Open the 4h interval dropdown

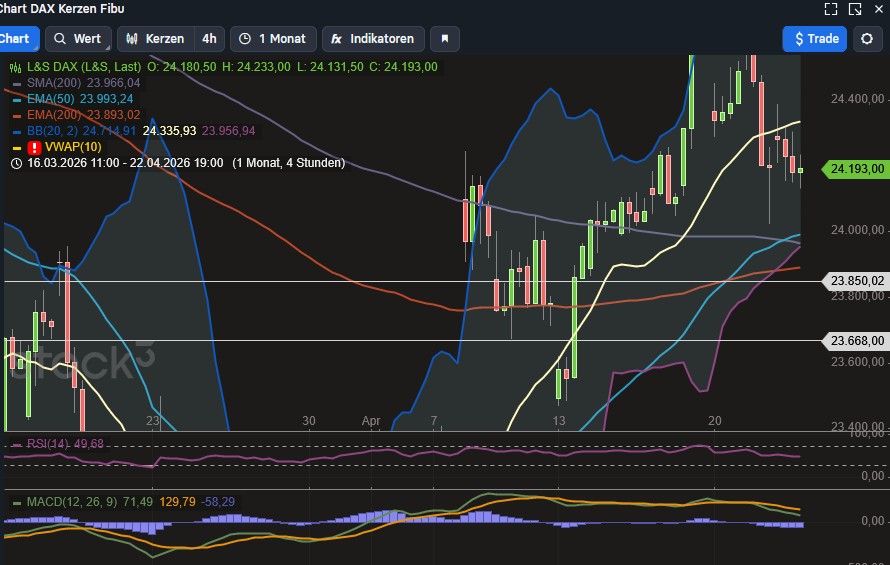tap(209, 39)
